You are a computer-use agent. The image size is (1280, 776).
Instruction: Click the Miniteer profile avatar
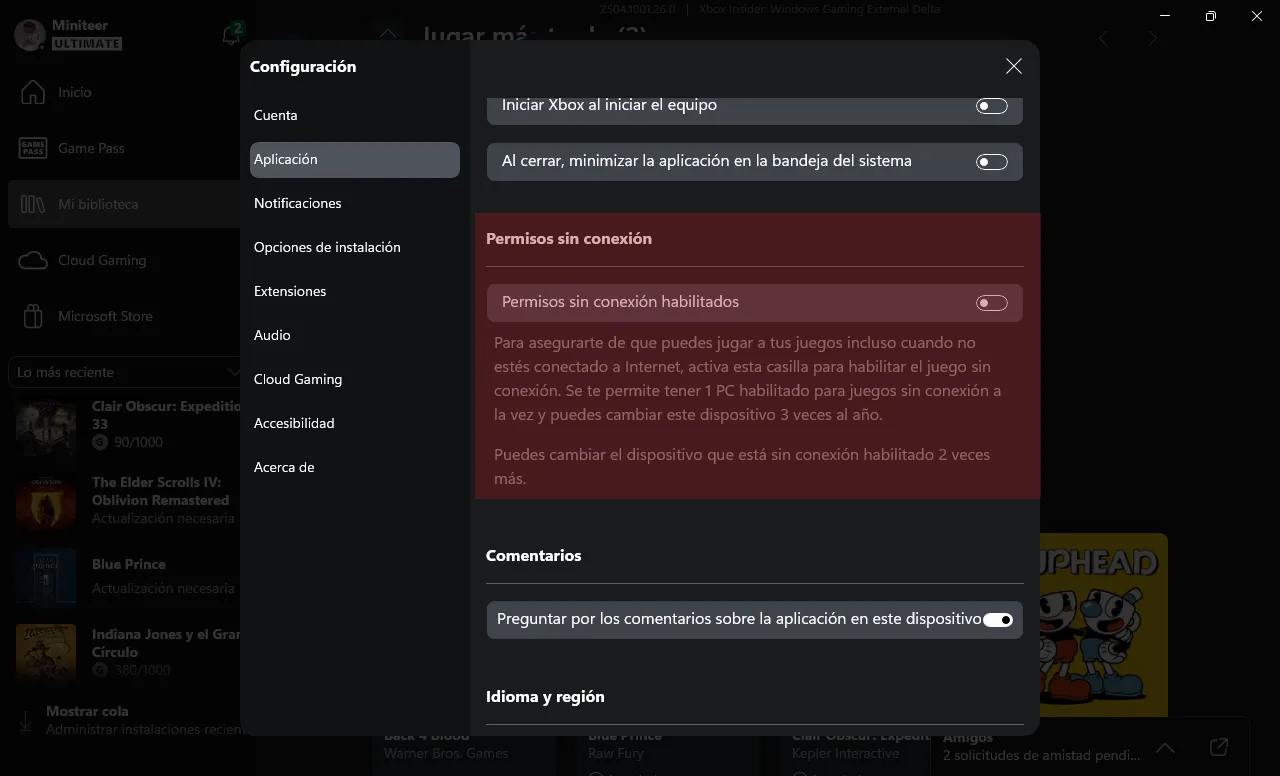[30, 35]
